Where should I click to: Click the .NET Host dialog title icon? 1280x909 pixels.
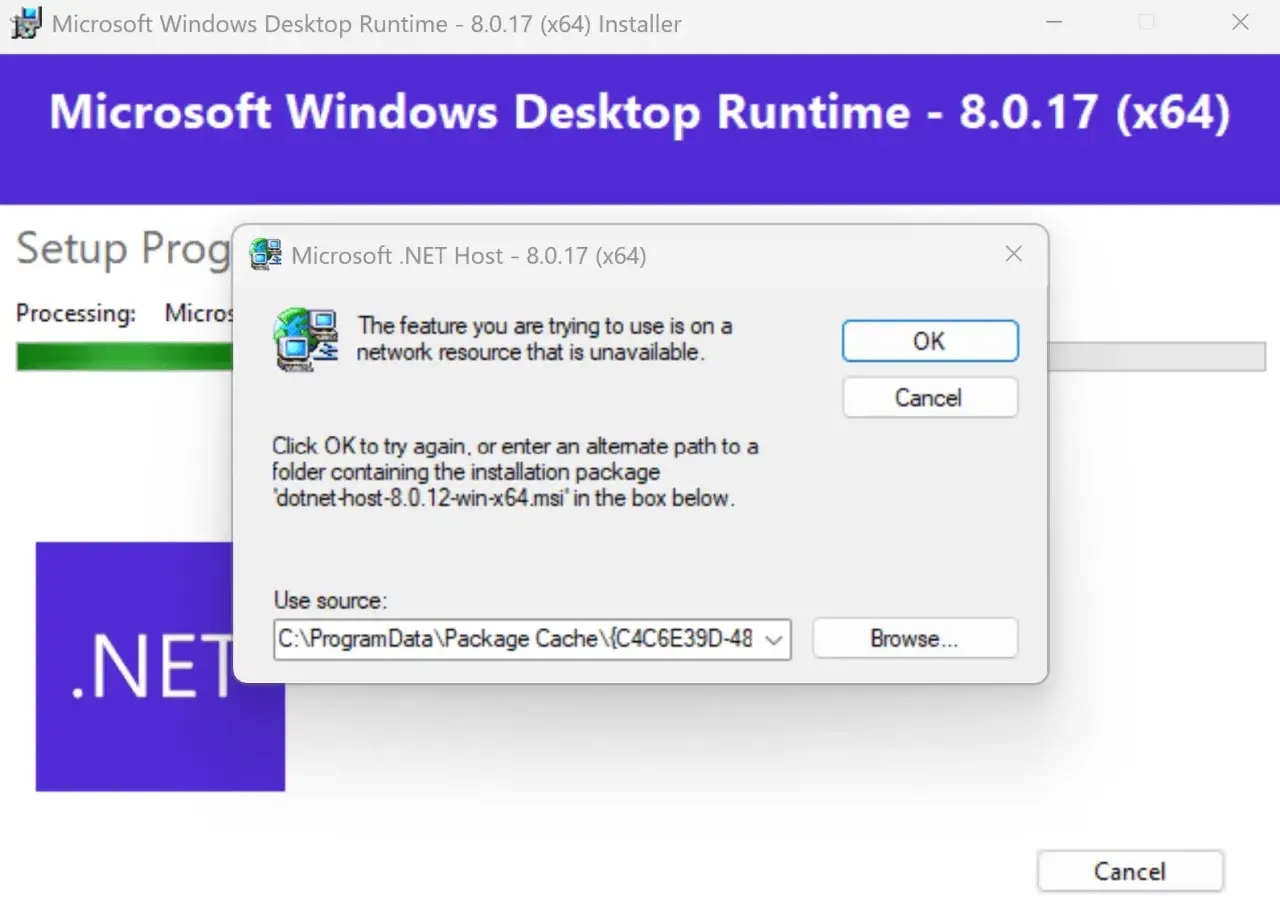265,255
